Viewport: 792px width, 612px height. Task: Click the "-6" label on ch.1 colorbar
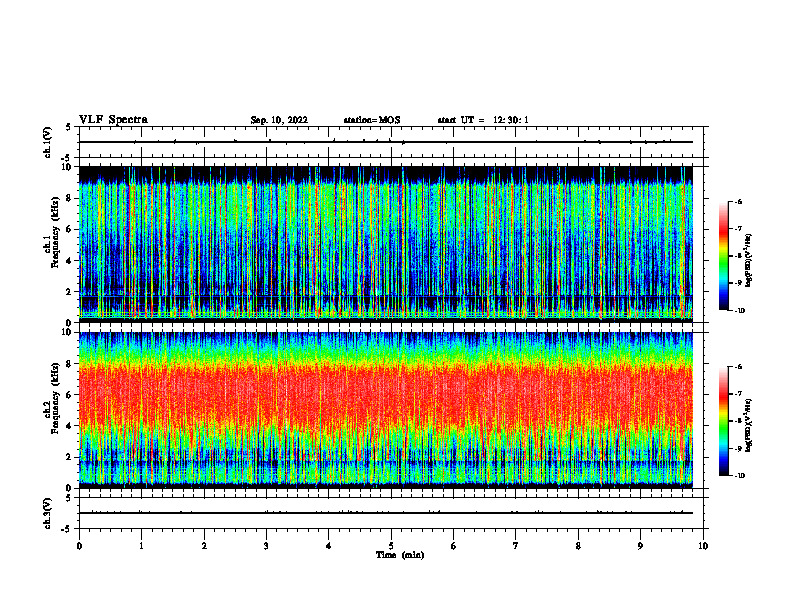(738, 201)
